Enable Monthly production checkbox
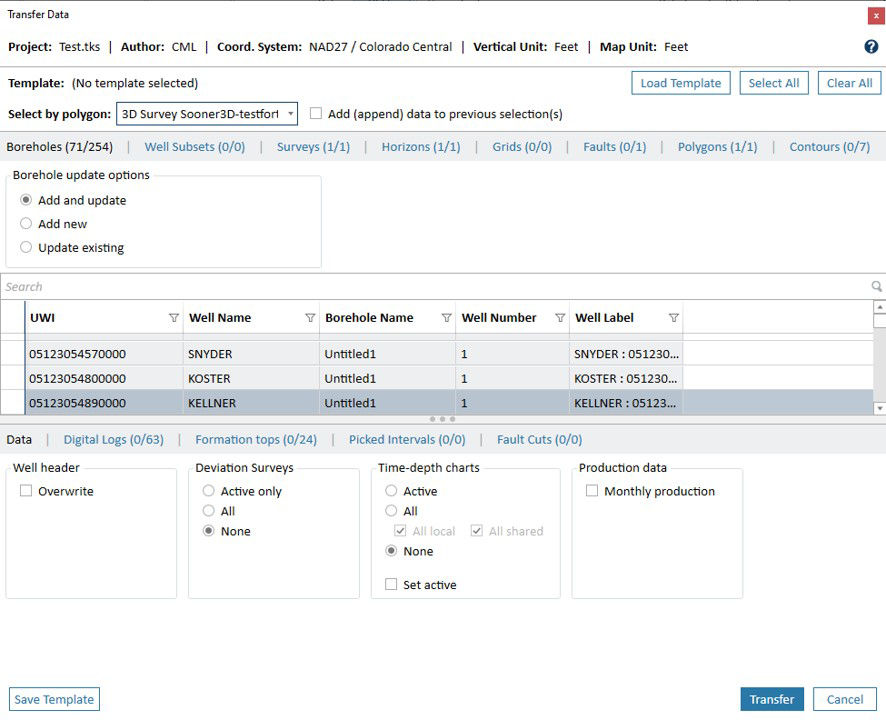 point(592,491)
